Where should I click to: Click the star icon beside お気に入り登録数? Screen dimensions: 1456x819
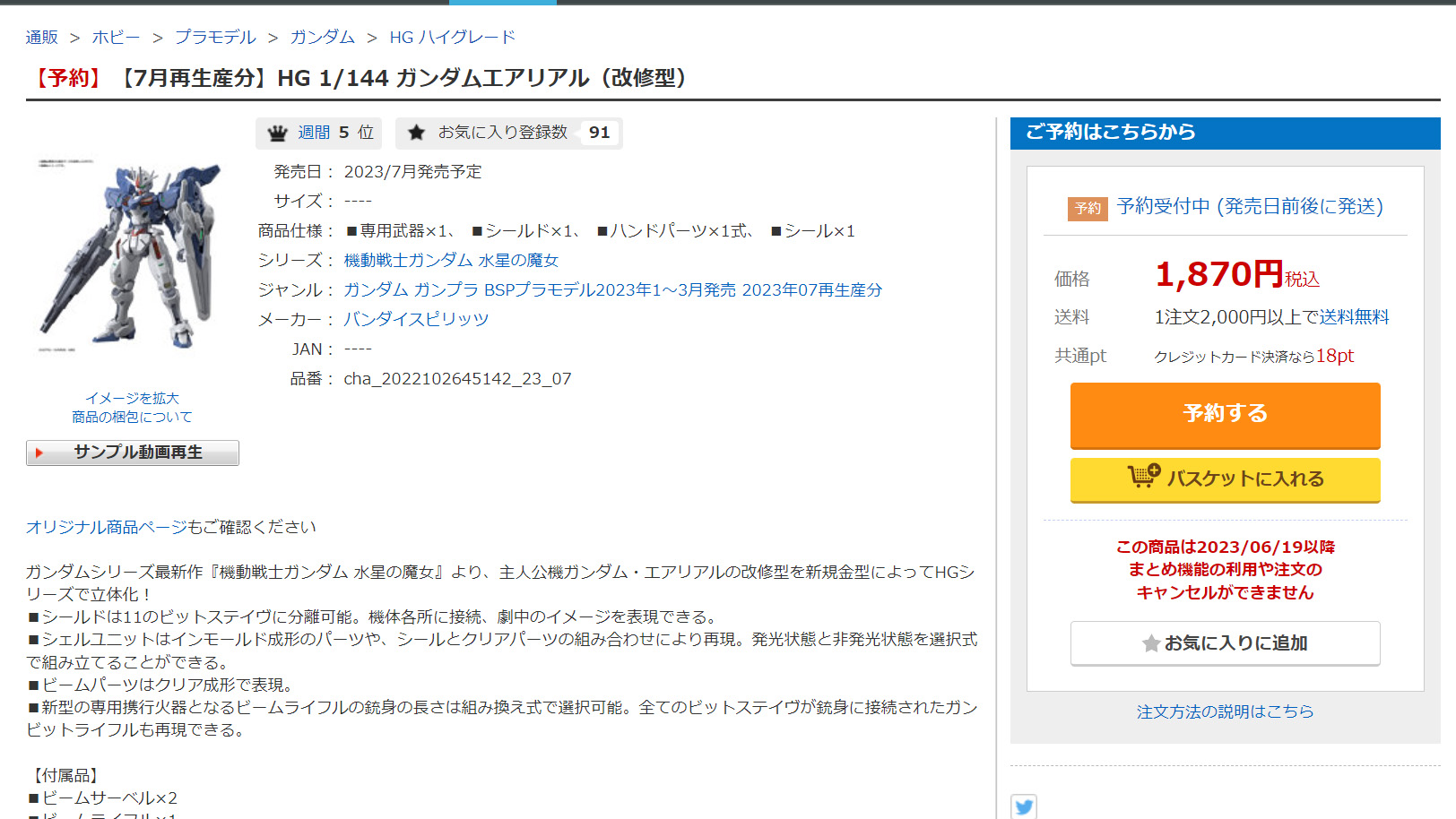pyautogui.click(x=416, y=133)
